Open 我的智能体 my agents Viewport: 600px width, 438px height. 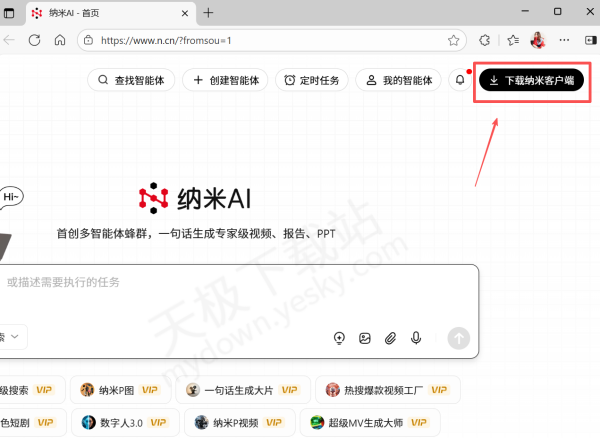tap(399, 80)
